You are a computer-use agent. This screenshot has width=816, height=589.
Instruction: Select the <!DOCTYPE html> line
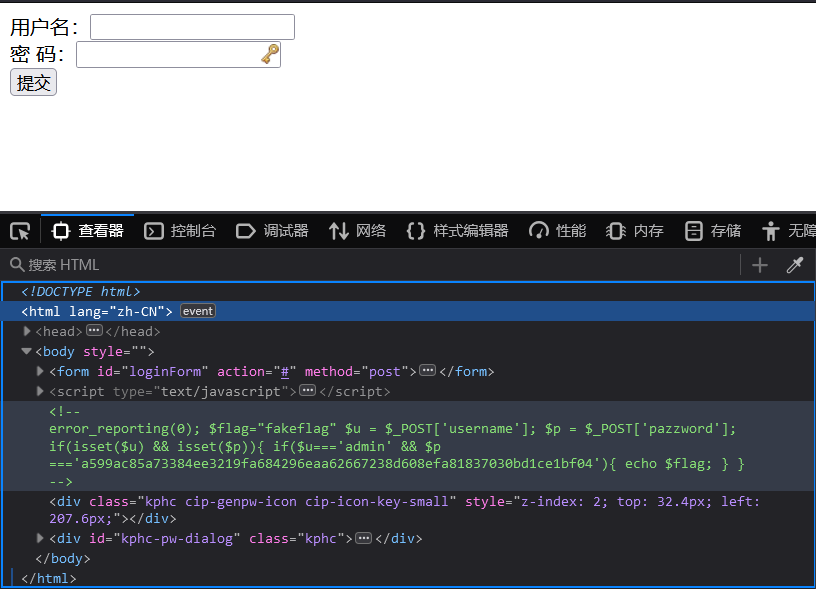(x=81, y=291)
